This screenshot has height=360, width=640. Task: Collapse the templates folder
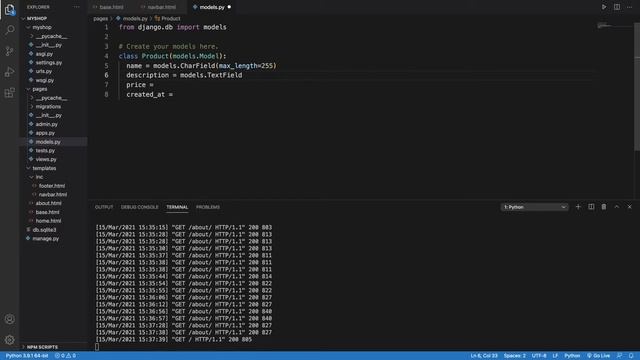(44, 168)
